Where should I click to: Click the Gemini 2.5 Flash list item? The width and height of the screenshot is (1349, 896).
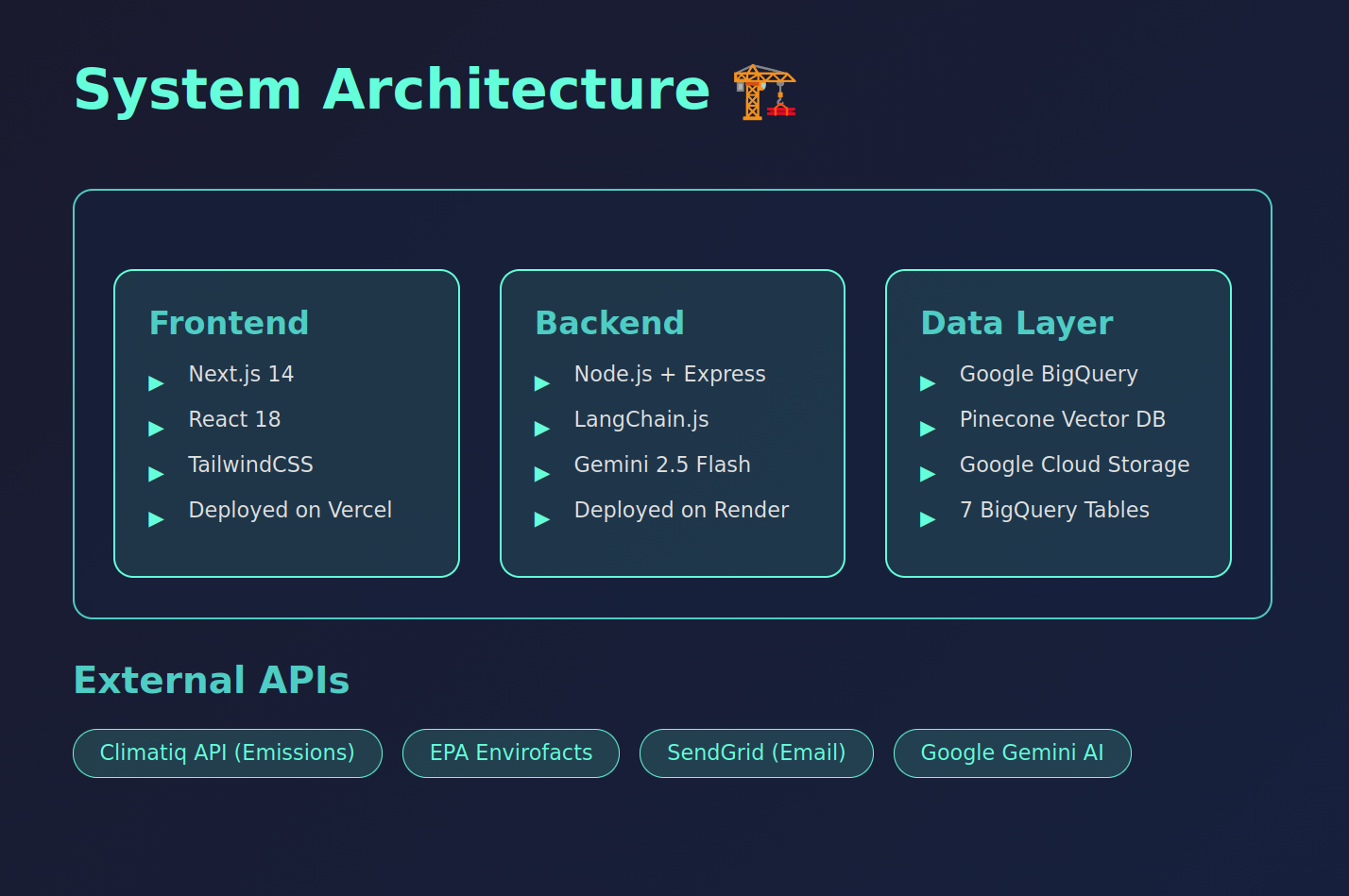662,465
